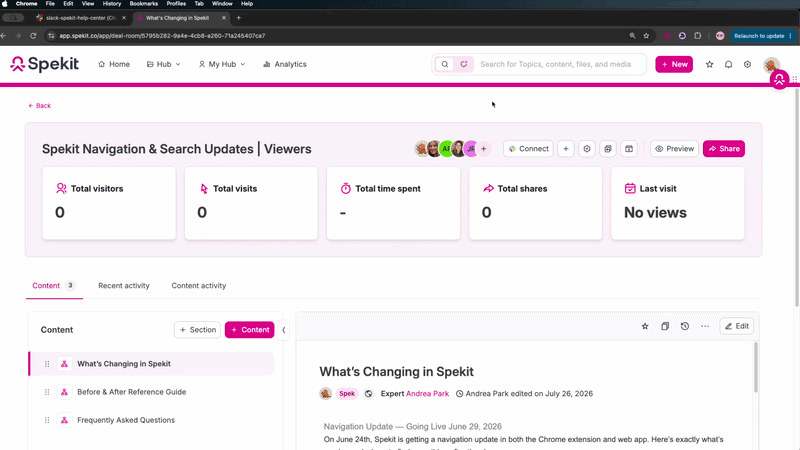Add a viewer with plus avatar button
The width and height of the screenshot is (800, 450).
(483, 149)
